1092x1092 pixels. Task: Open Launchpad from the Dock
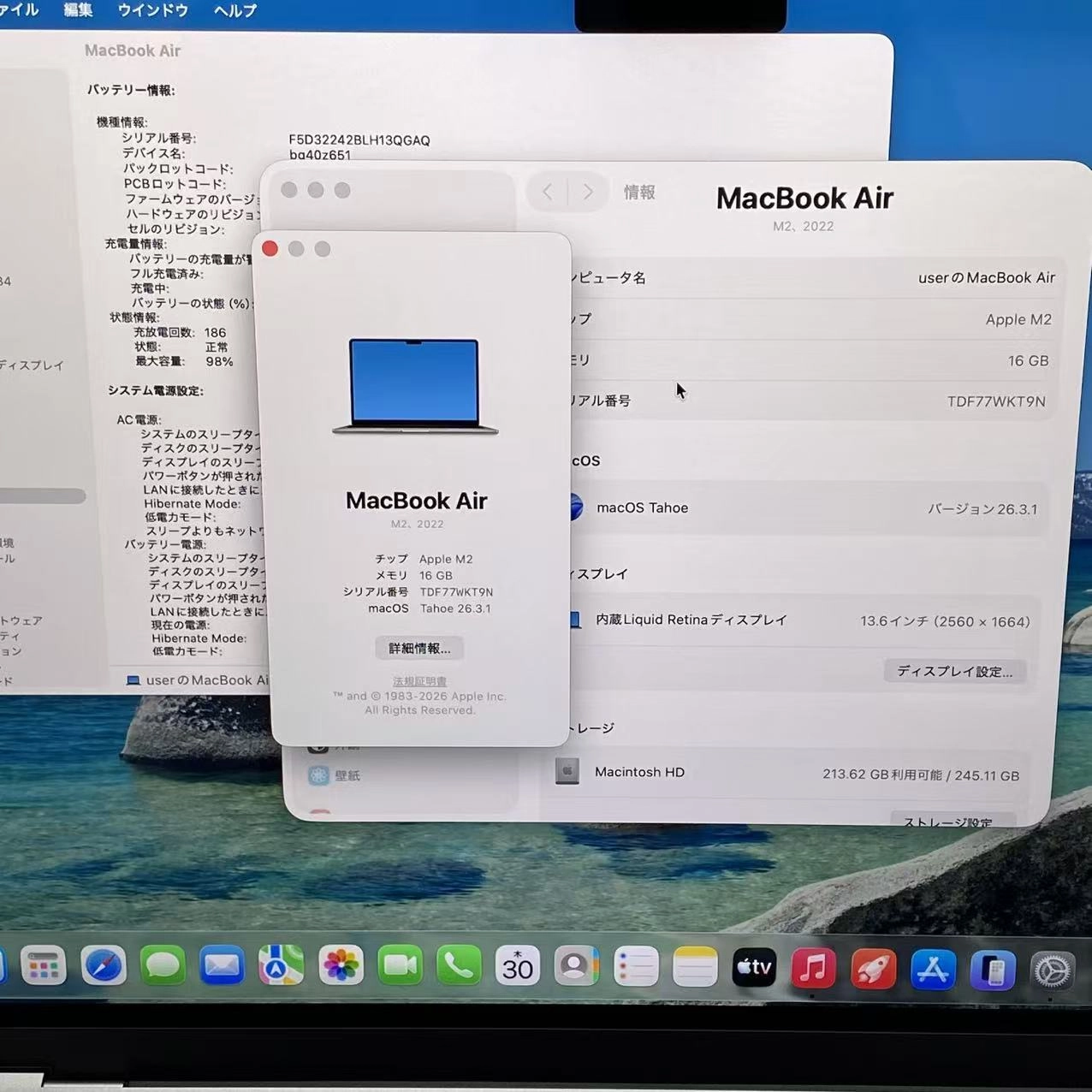tap(43, 967)
